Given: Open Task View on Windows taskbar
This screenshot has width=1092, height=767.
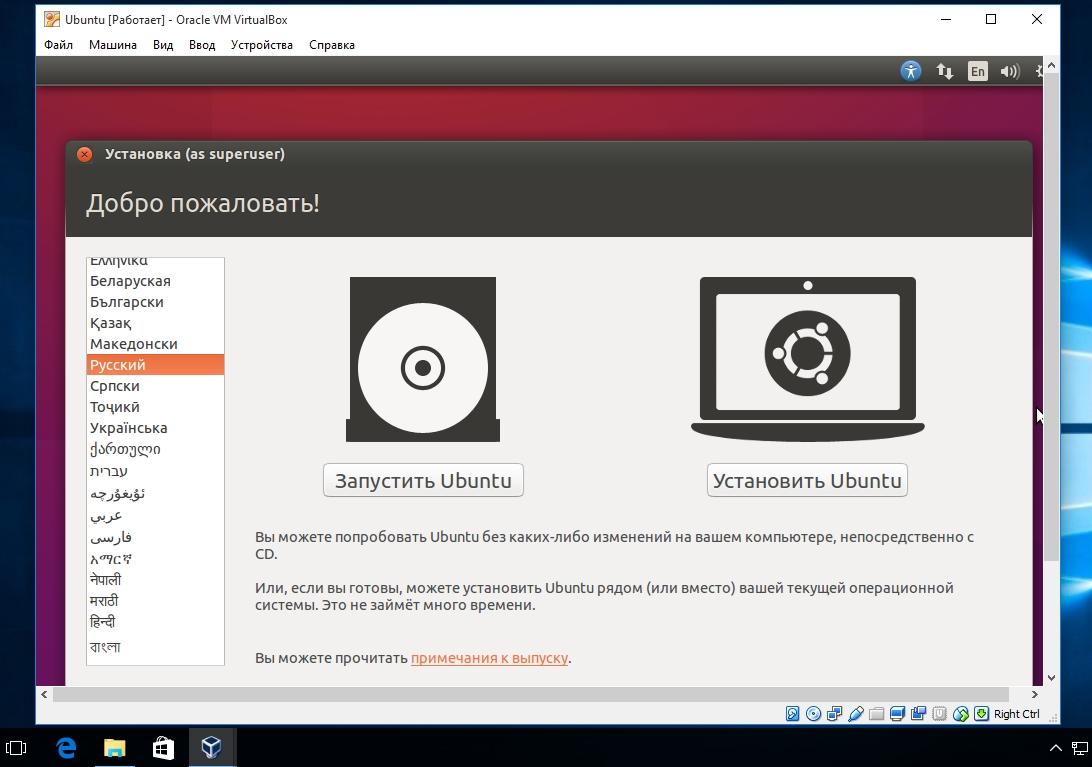Looking at the screenshot, I should point(16,748).
